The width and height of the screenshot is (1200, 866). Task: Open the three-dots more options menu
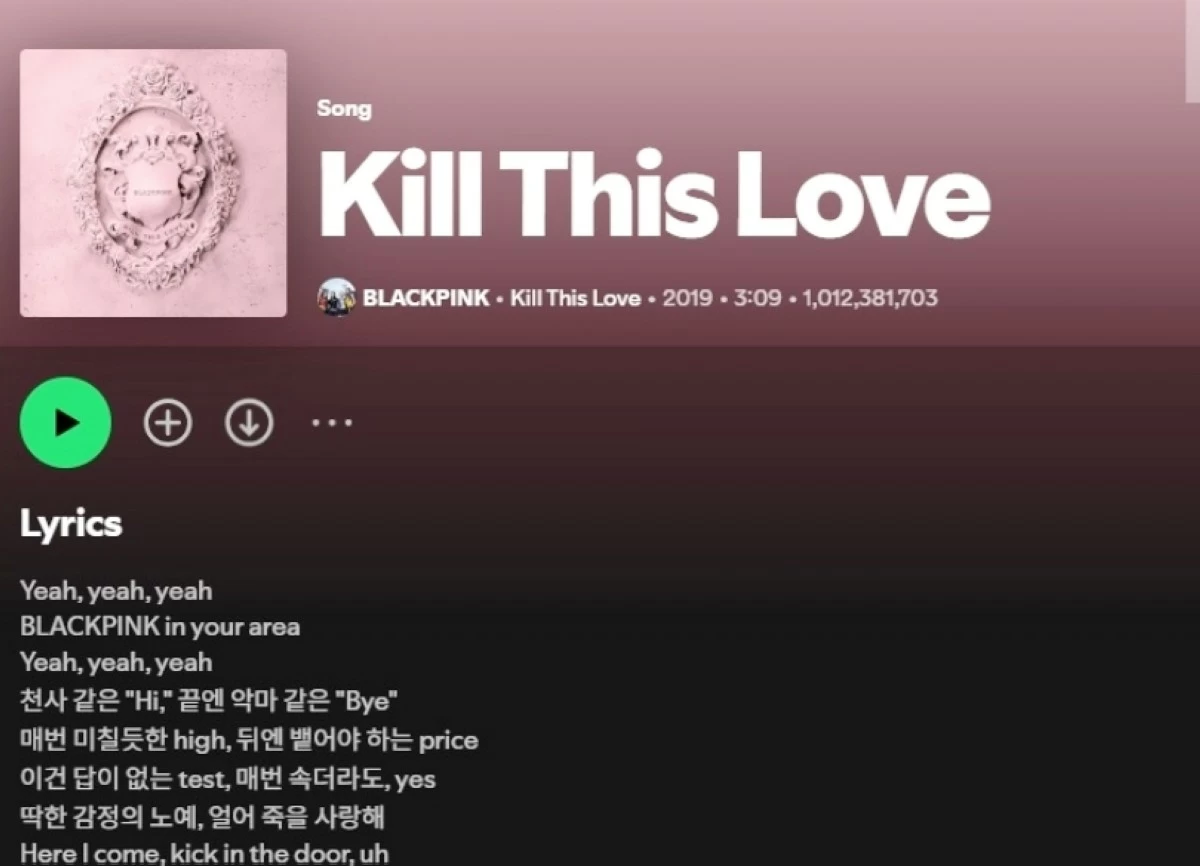(x=332, y=423)
